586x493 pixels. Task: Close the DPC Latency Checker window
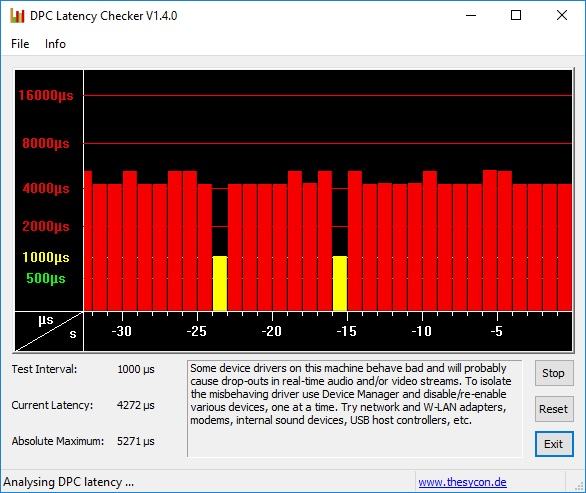(x=562, y=15)
